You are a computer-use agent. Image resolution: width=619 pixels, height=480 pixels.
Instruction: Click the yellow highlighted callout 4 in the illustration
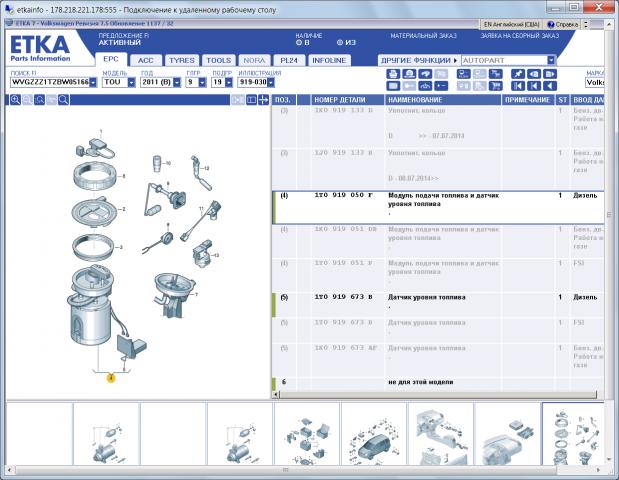pos(111,378)
